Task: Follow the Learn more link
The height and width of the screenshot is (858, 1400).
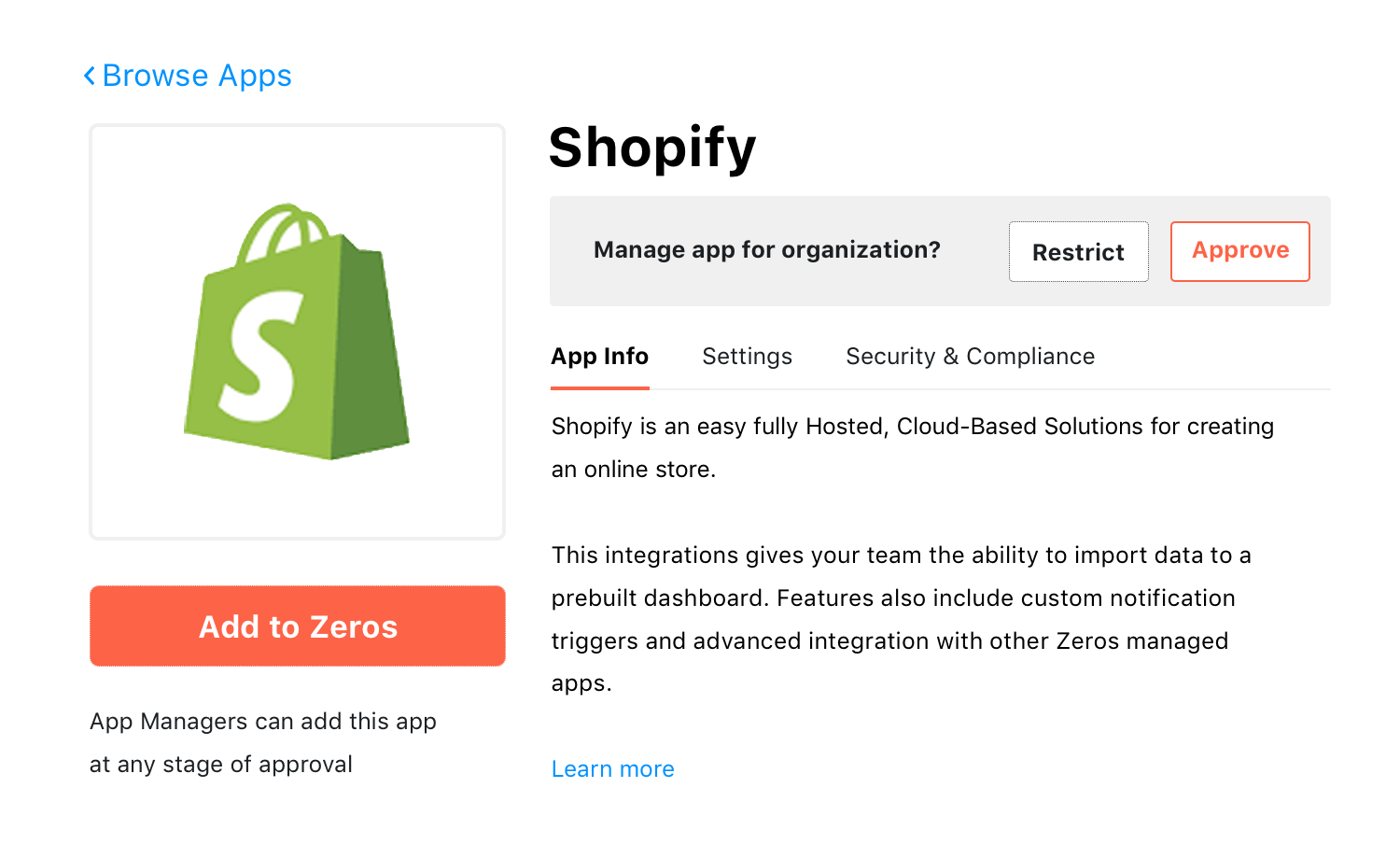Action: coord(613,769)
